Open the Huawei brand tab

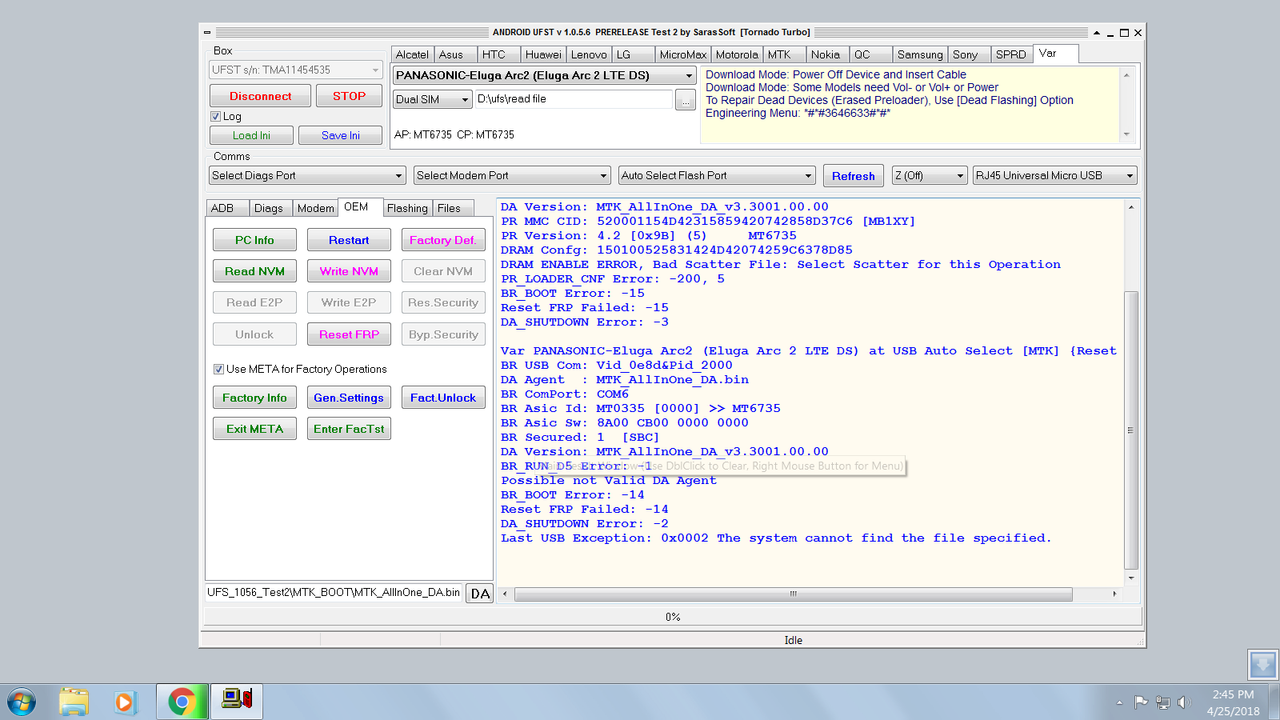tap(543, 55)
